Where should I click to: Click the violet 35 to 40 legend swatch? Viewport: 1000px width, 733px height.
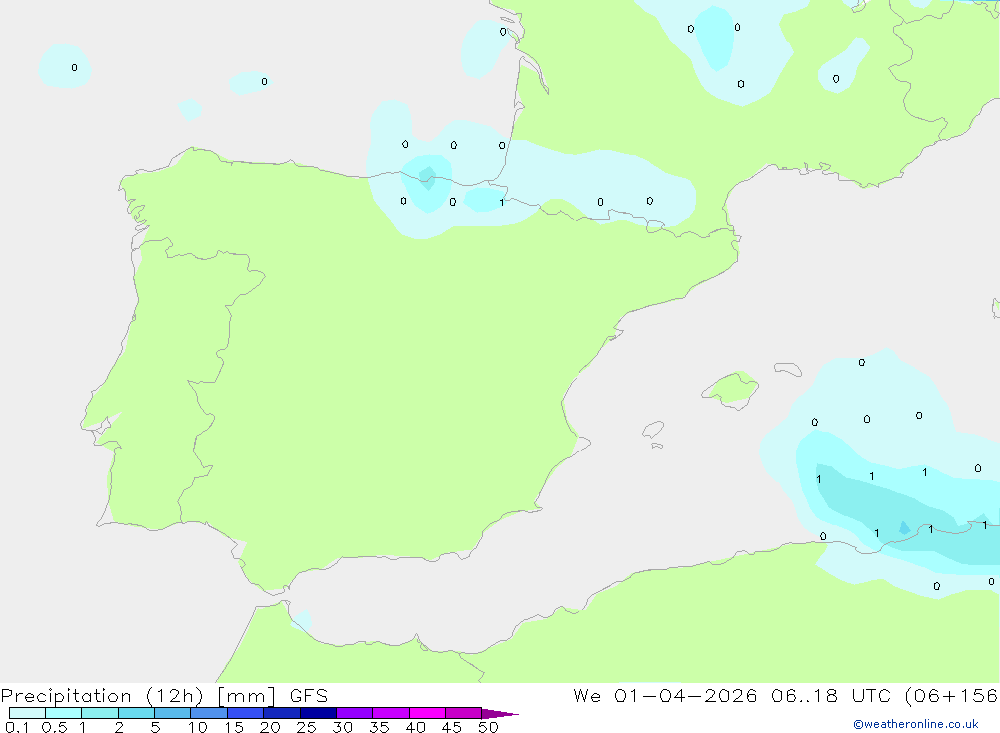click(x=390, y=713)
